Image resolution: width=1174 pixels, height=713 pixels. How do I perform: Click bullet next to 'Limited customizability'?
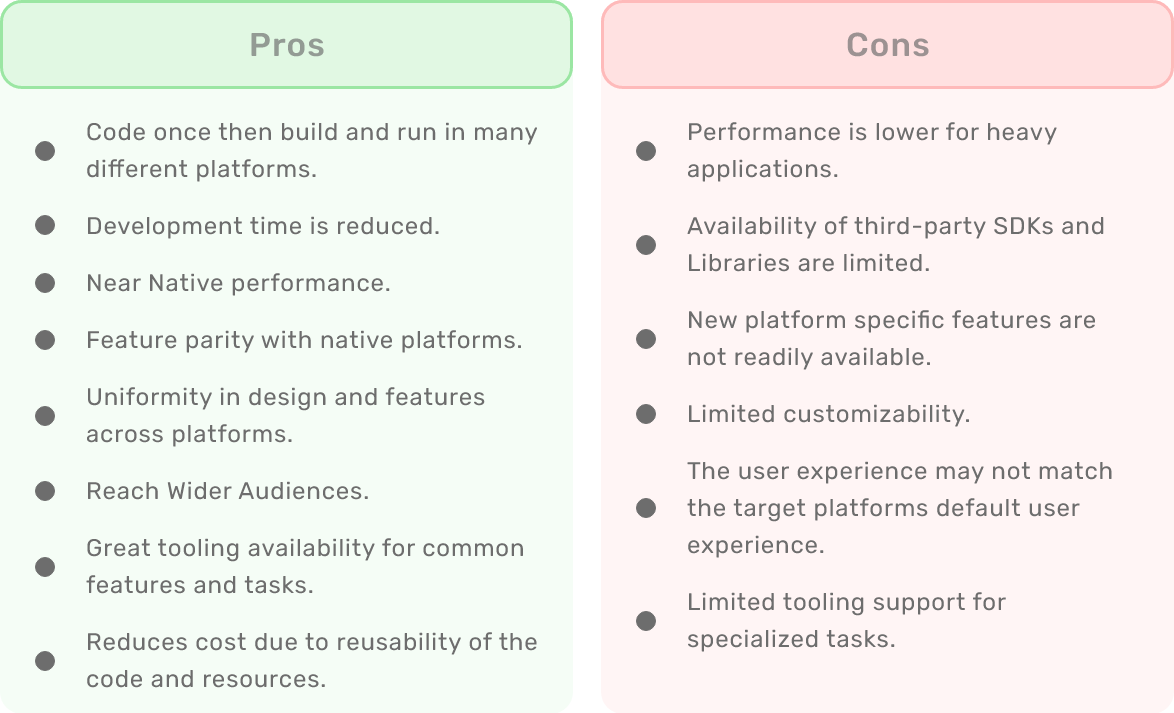tap(646, 414)
